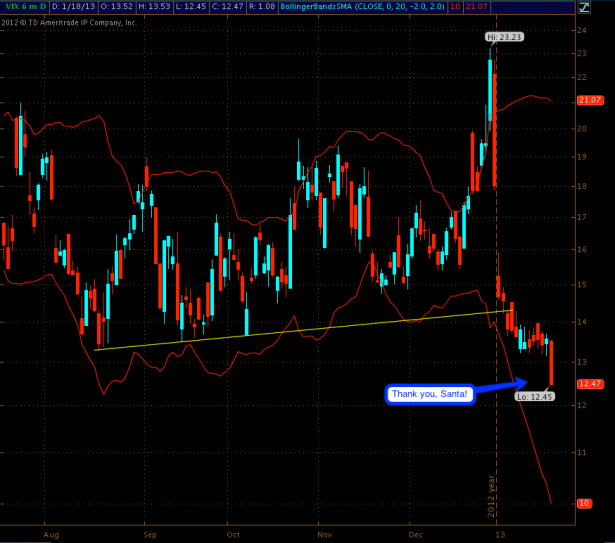Image resolution: width=615 pixels, height=543 pixels.
Task: Click the red 12.47 last price tag
Action: 588,383
